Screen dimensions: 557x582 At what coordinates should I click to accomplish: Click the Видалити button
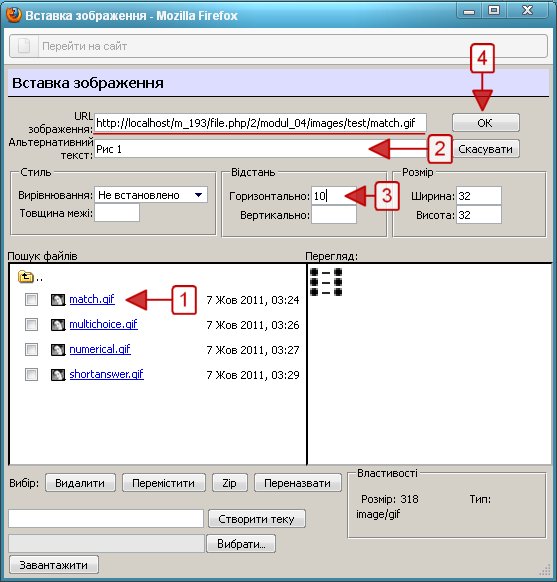pyautogui.click(x=80, y=483)
